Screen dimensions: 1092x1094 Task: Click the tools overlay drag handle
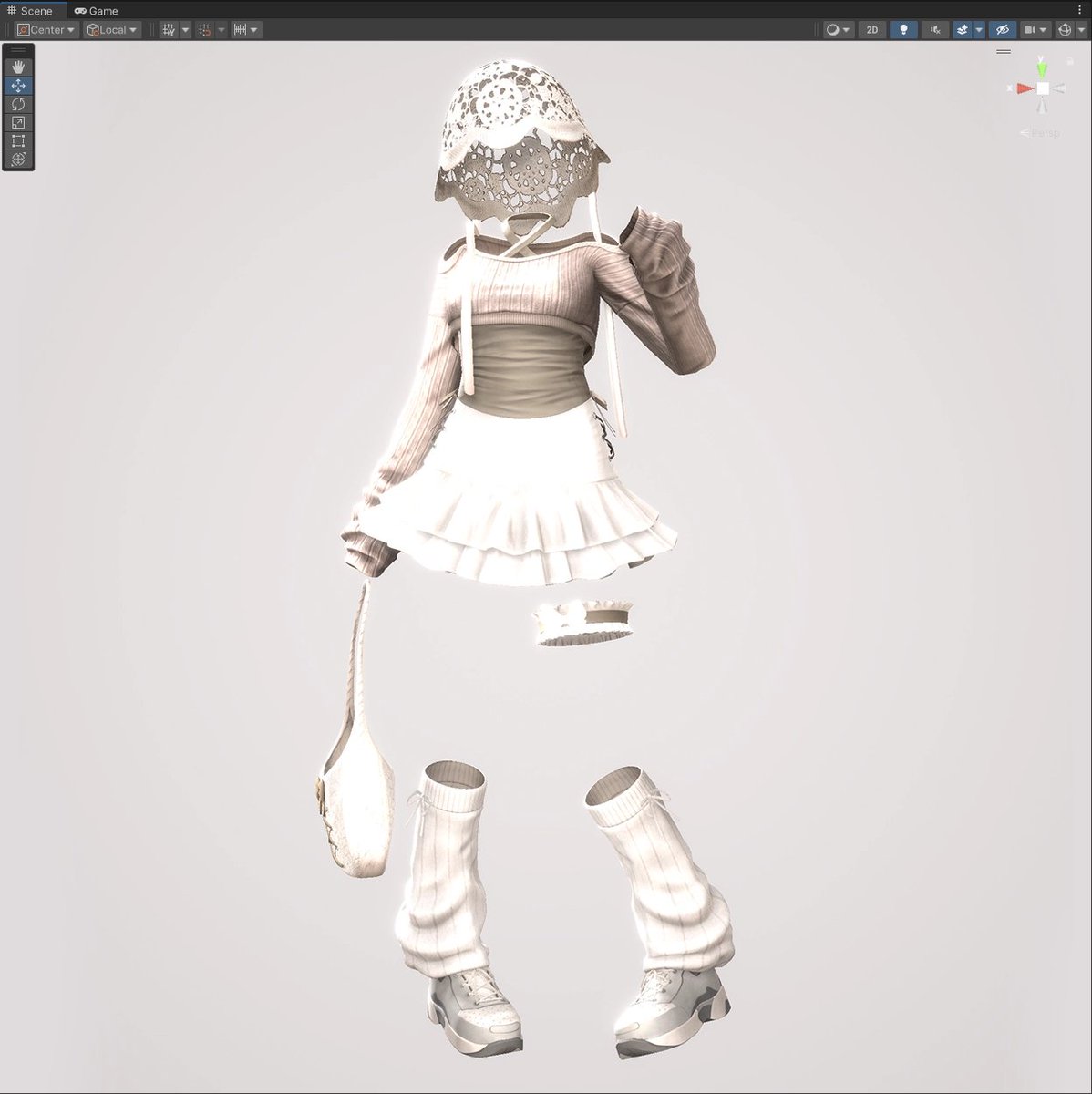[18, 50]
